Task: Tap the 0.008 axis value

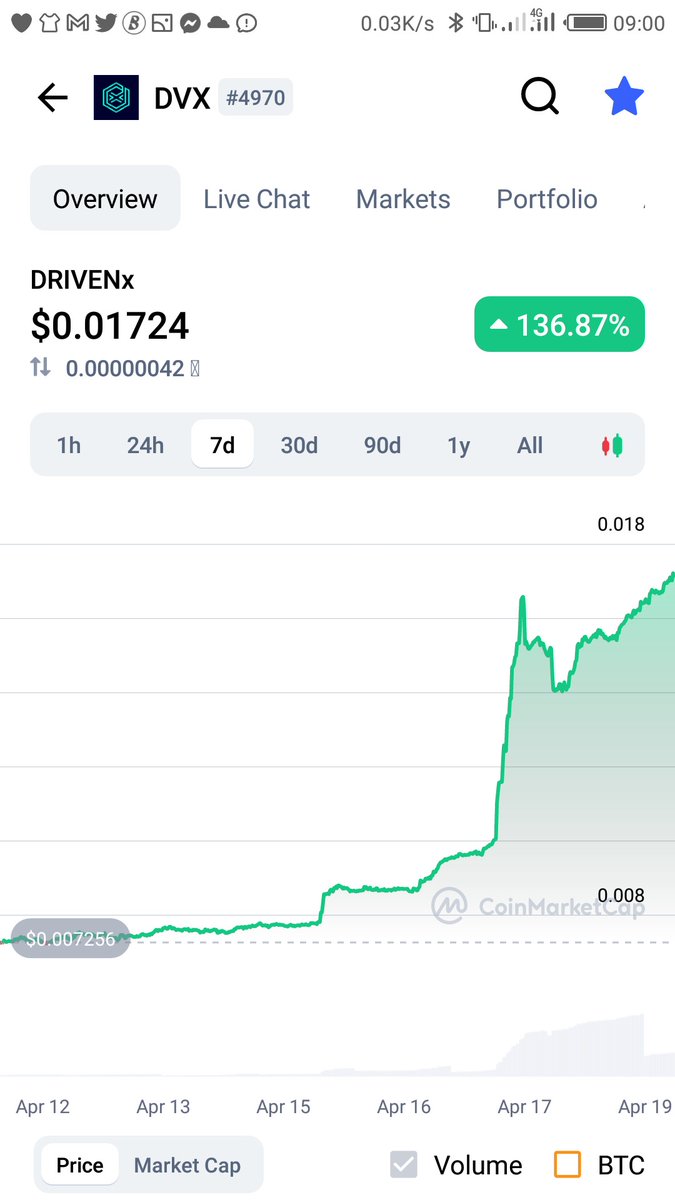Action: [621, 895]
